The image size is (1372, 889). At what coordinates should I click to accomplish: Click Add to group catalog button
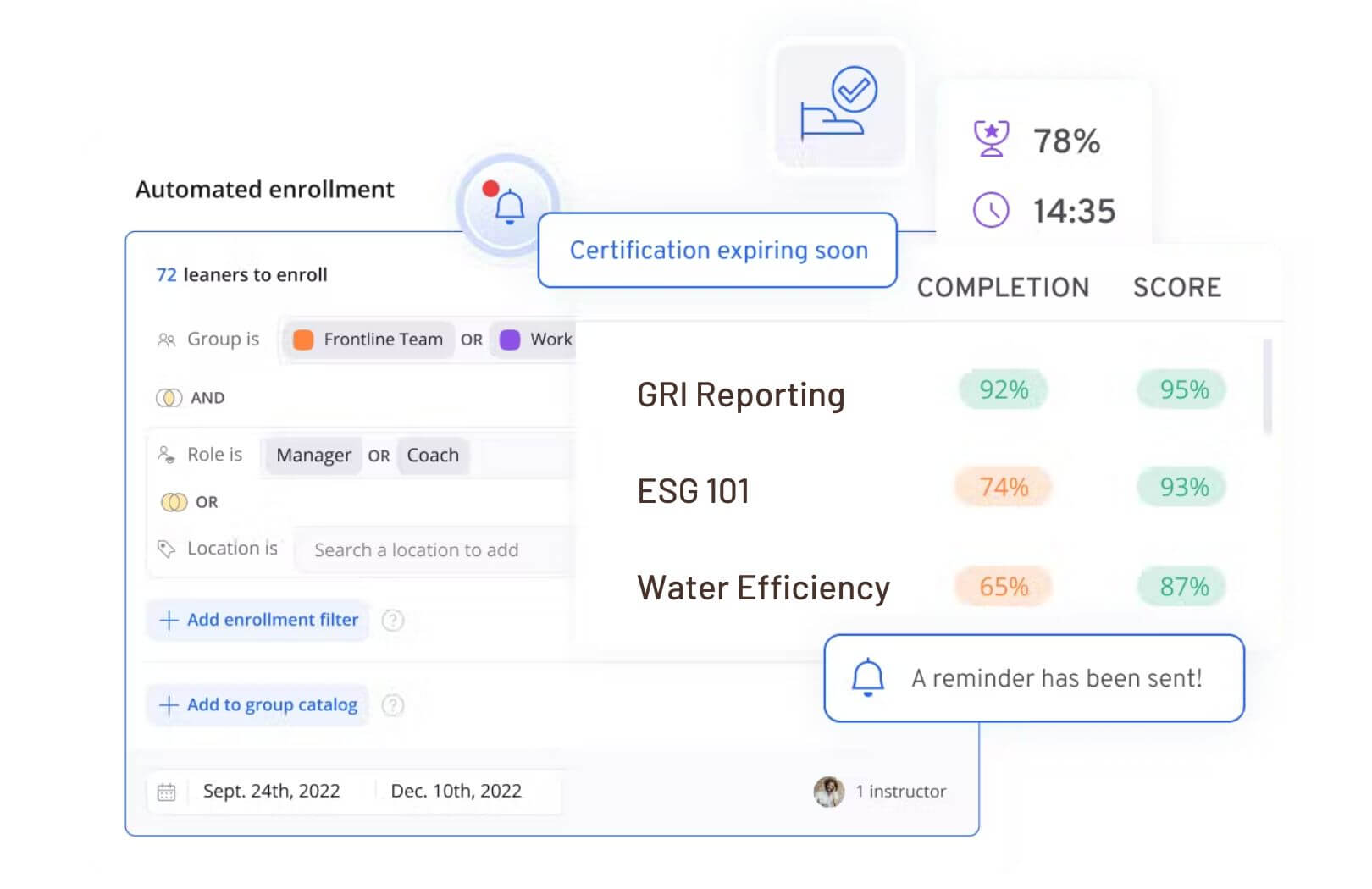258,704
